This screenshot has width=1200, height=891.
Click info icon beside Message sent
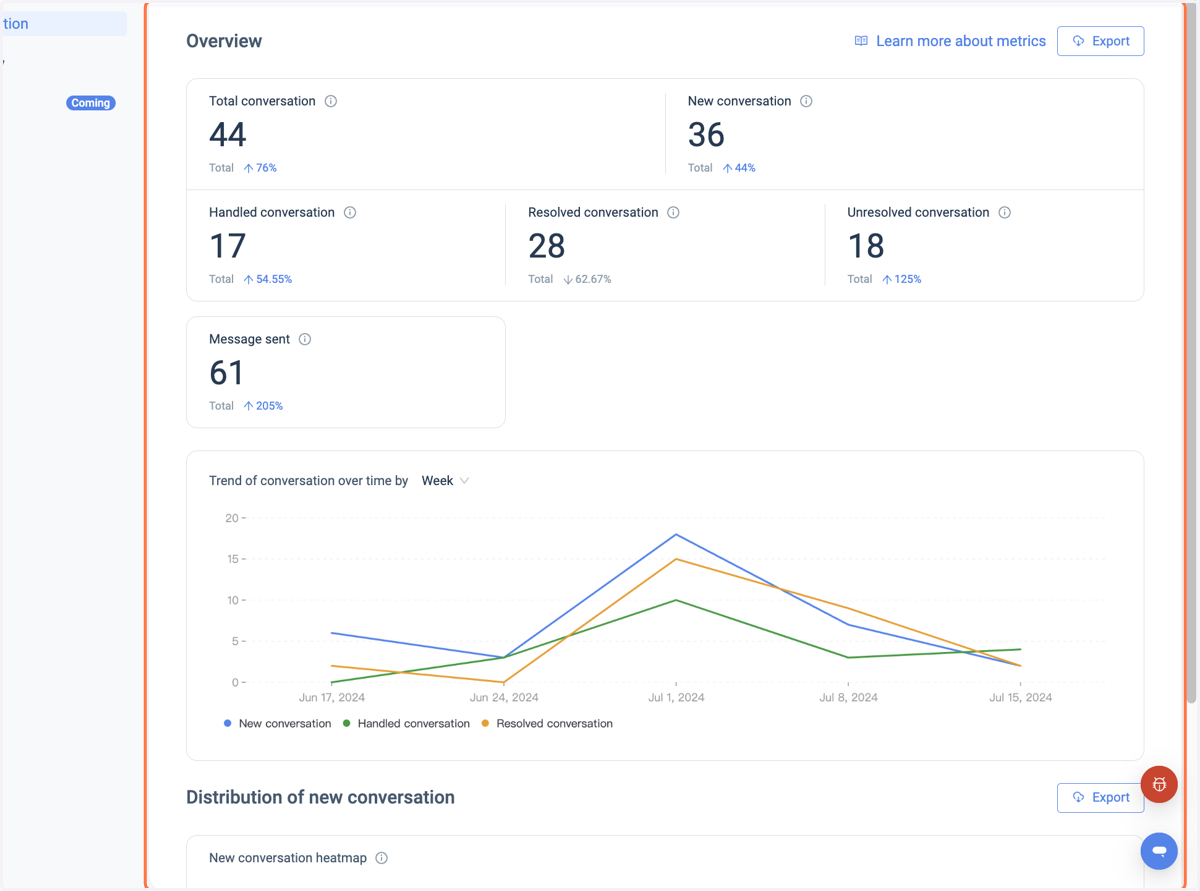click(x=305, y=339)
